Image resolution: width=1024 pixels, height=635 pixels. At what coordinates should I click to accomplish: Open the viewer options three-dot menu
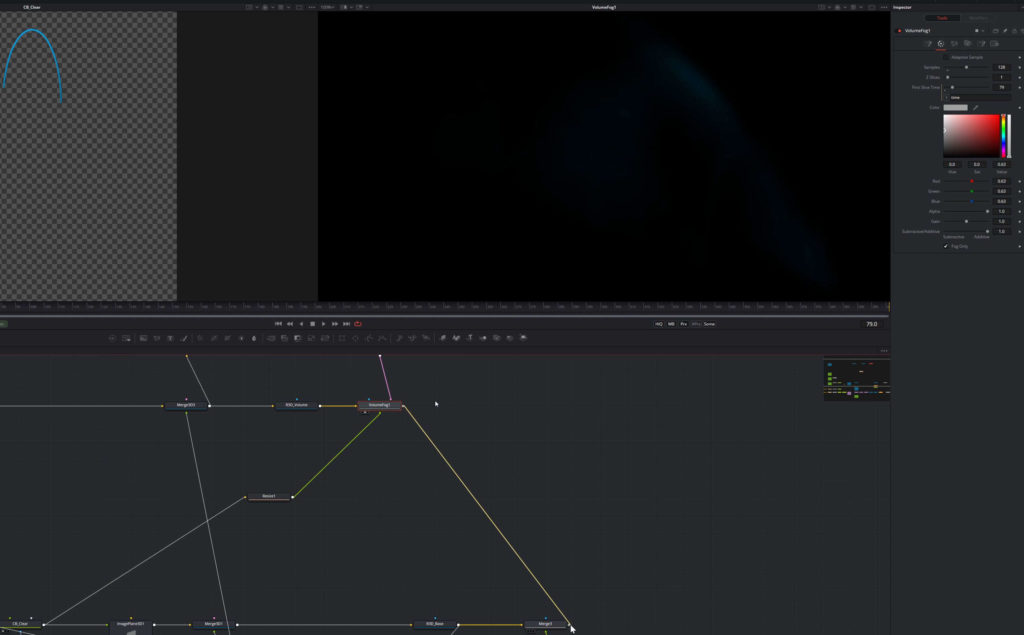click(884, 7)
